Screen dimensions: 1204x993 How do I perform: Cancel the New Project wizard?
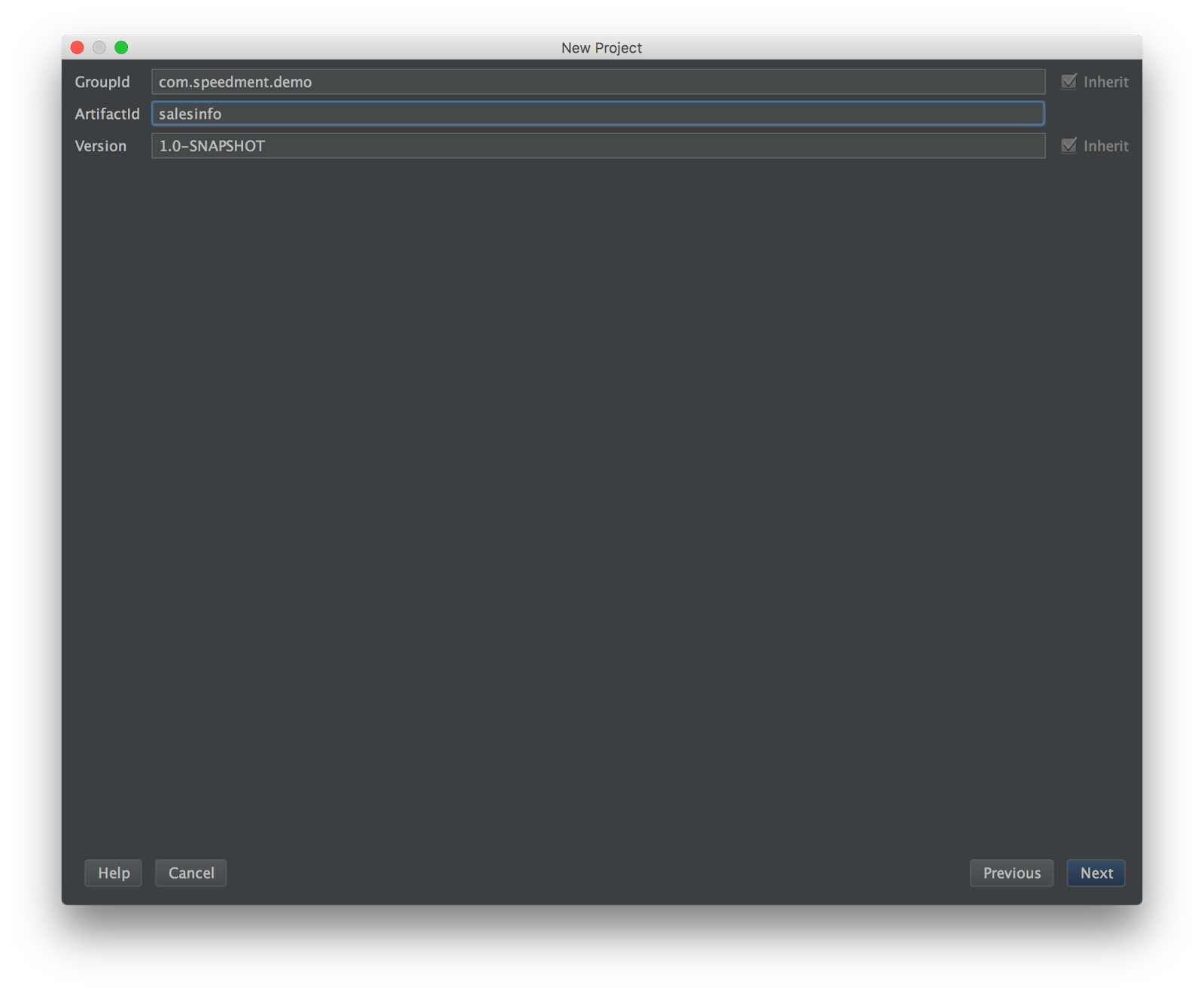click(191, 873)
